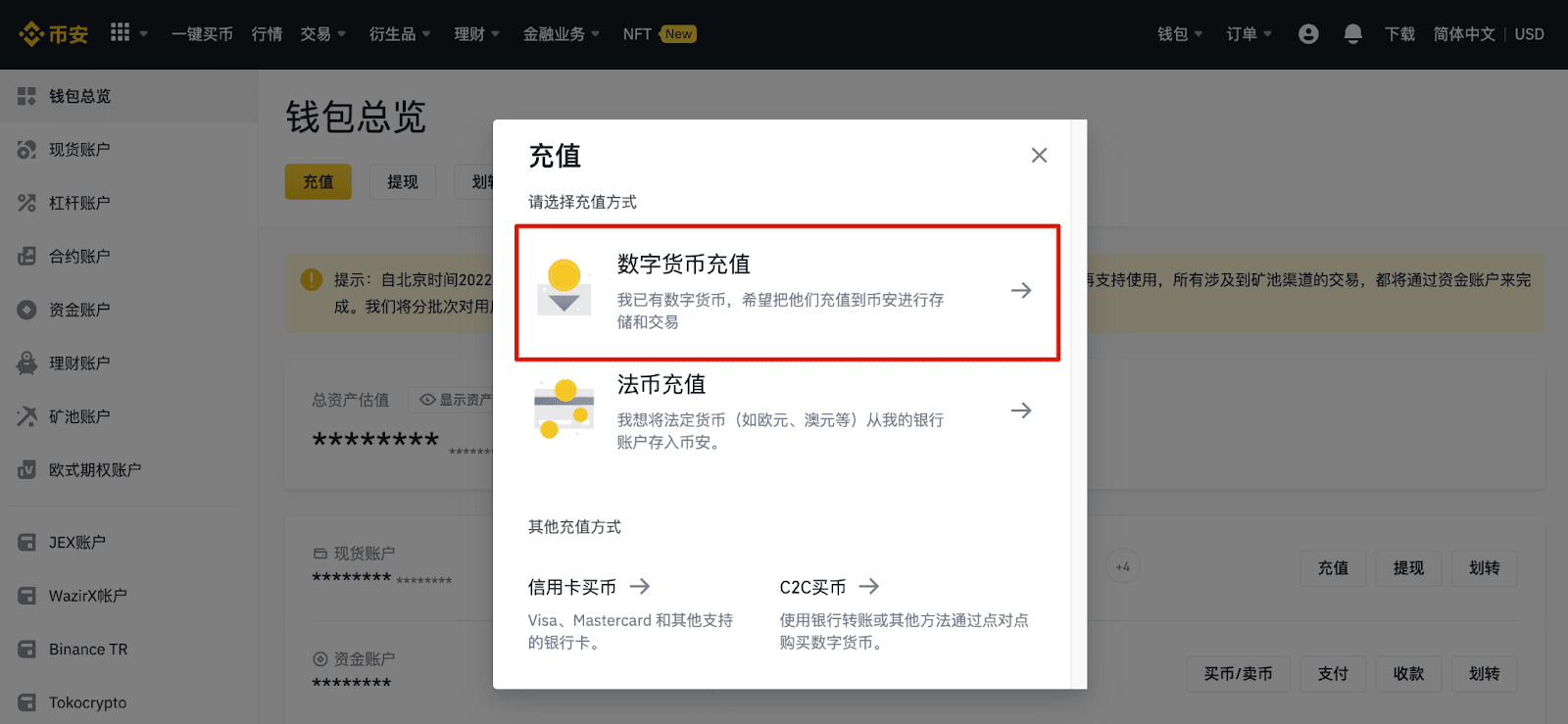Change language via 简体中文
The image size is (1568, 724).
(1464, 34)
